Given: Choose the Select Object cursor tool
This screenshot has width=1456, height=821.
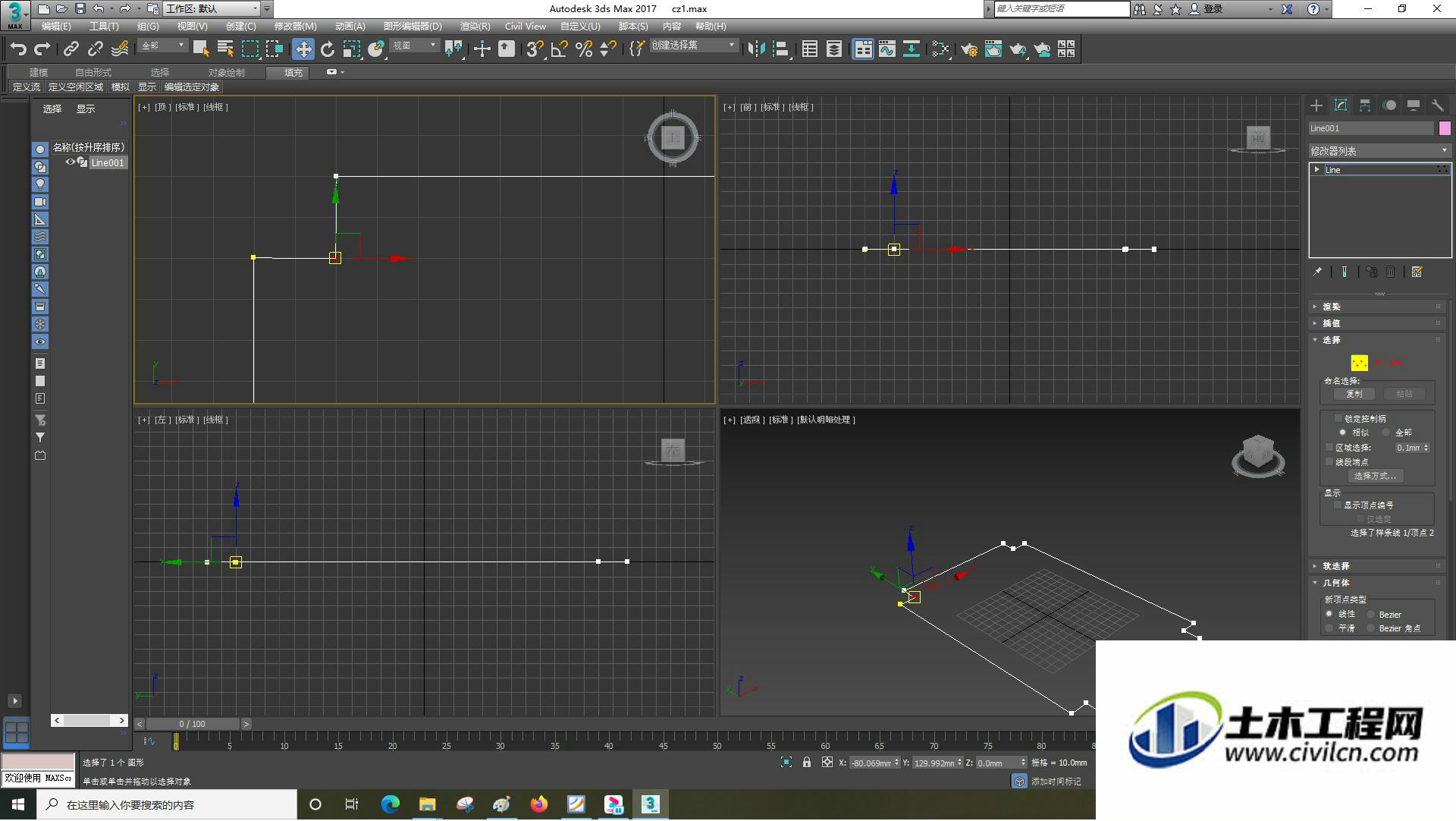Looking at the screenshot, I should pos(201,49).
